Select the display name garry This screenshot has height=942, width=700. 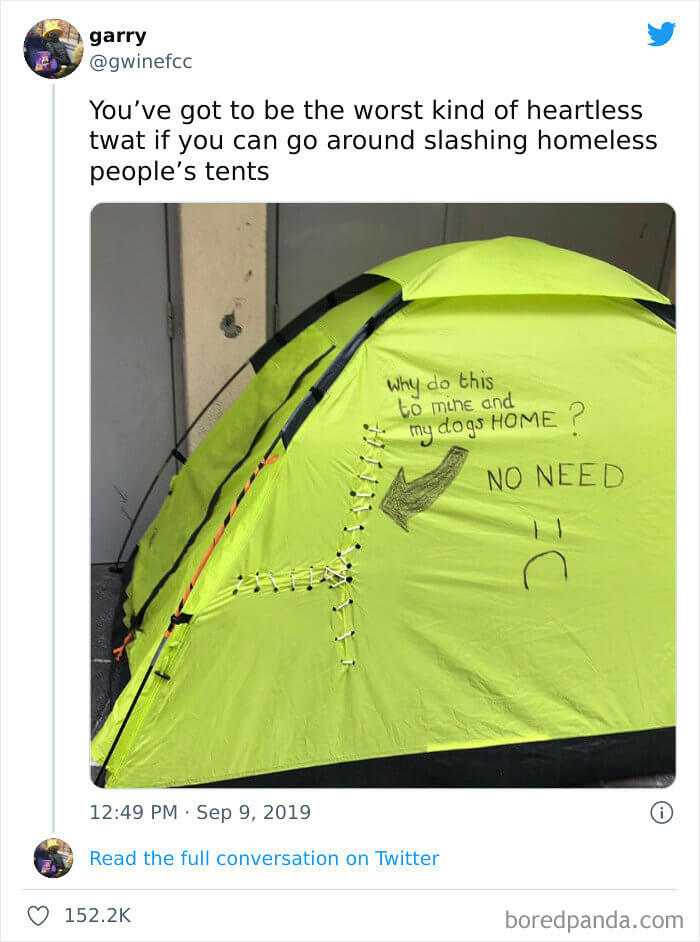[x=118, y=36]
